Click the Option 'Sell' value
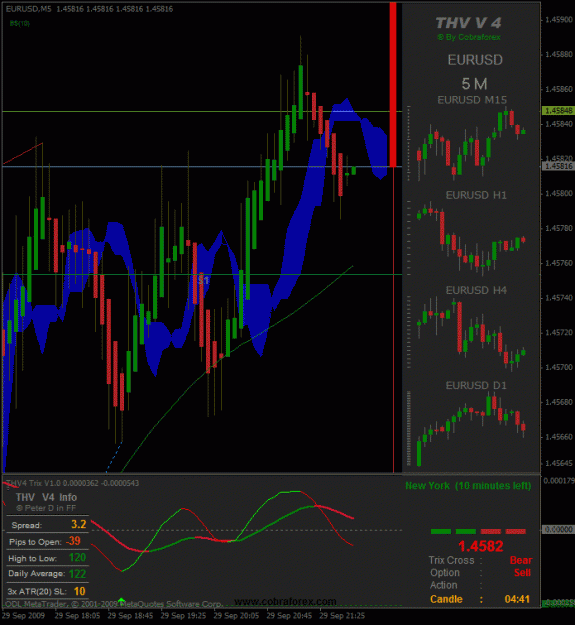Screen dimensions: 575x625 pyautogui.click(x=522, y=573)
